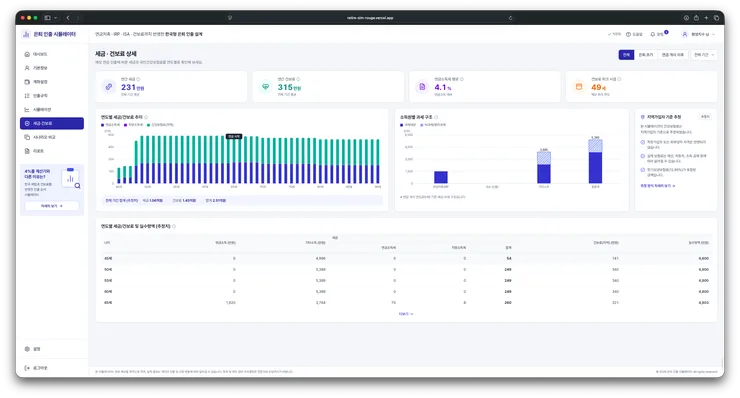The width and height of the screenshot is (740, 398).
Task: Click the info icon next to the yearly table title
Action: pos(174,226)
